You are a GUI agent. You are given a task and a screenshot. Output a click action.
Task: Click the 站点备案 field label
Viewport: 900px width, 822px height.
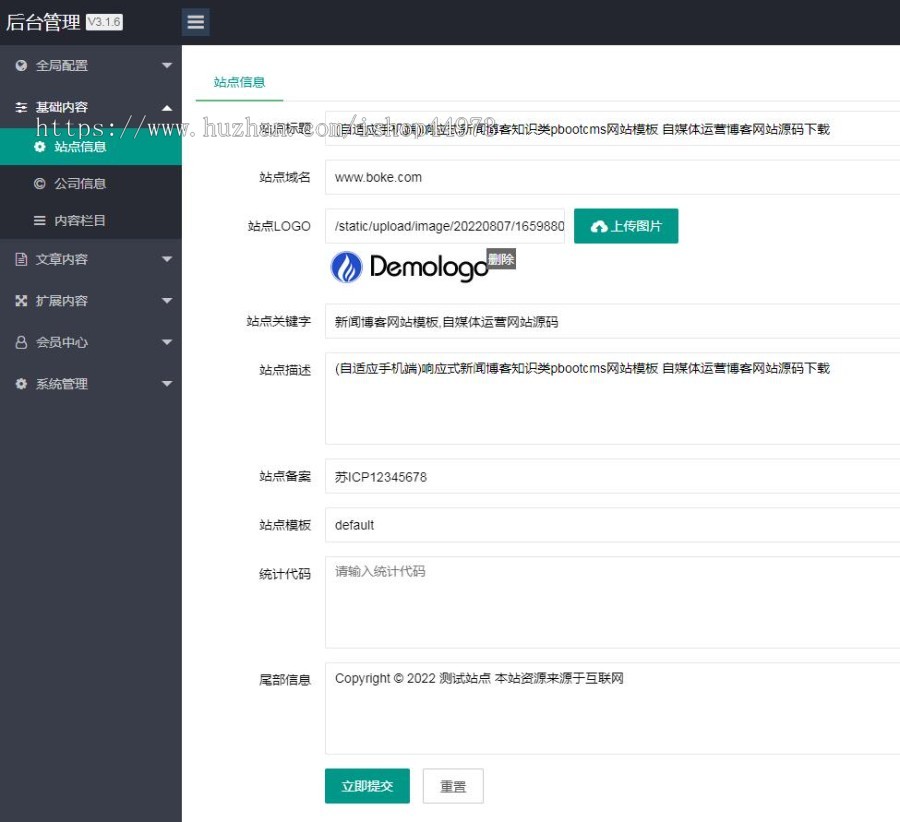285,476
